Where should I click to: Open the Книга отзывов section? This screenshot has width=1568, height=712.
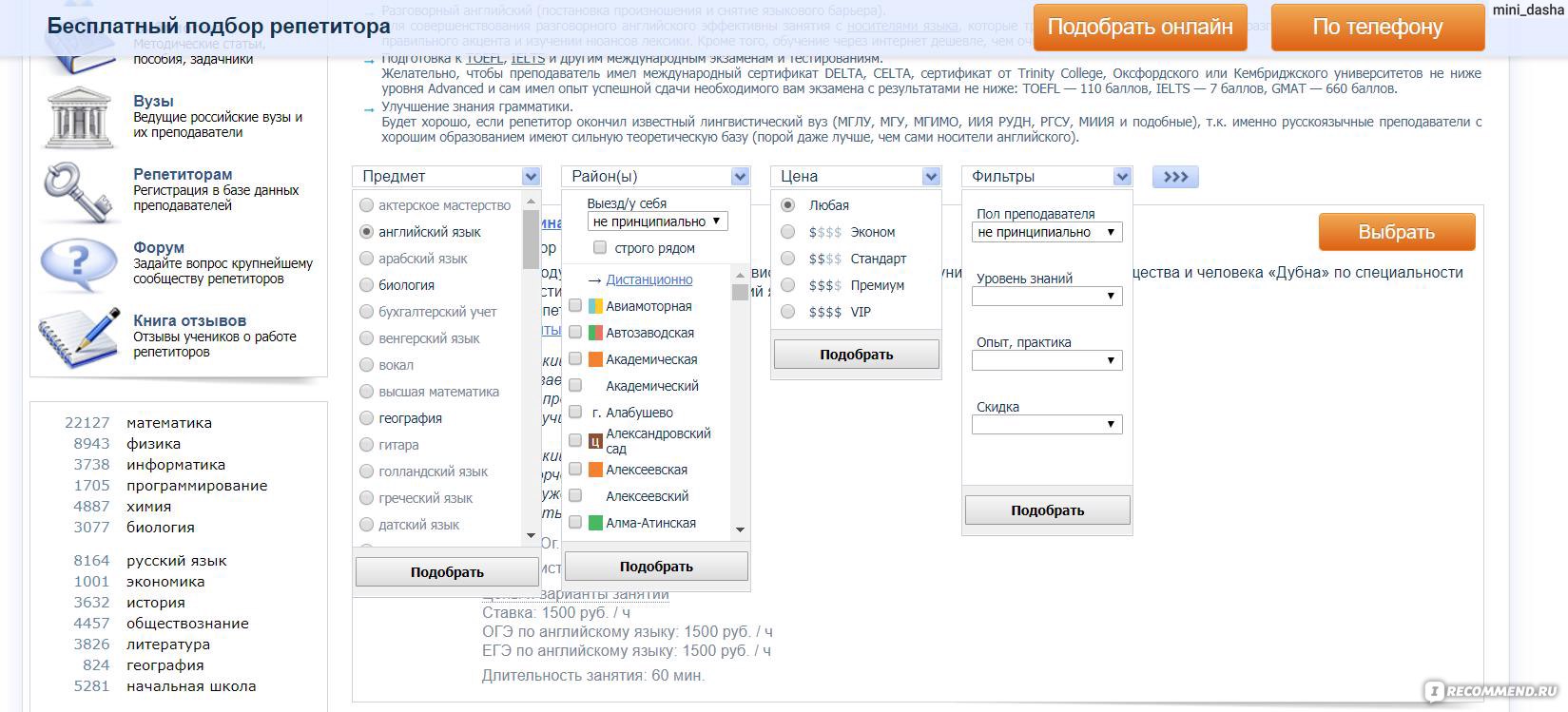[x=189, y=321]
